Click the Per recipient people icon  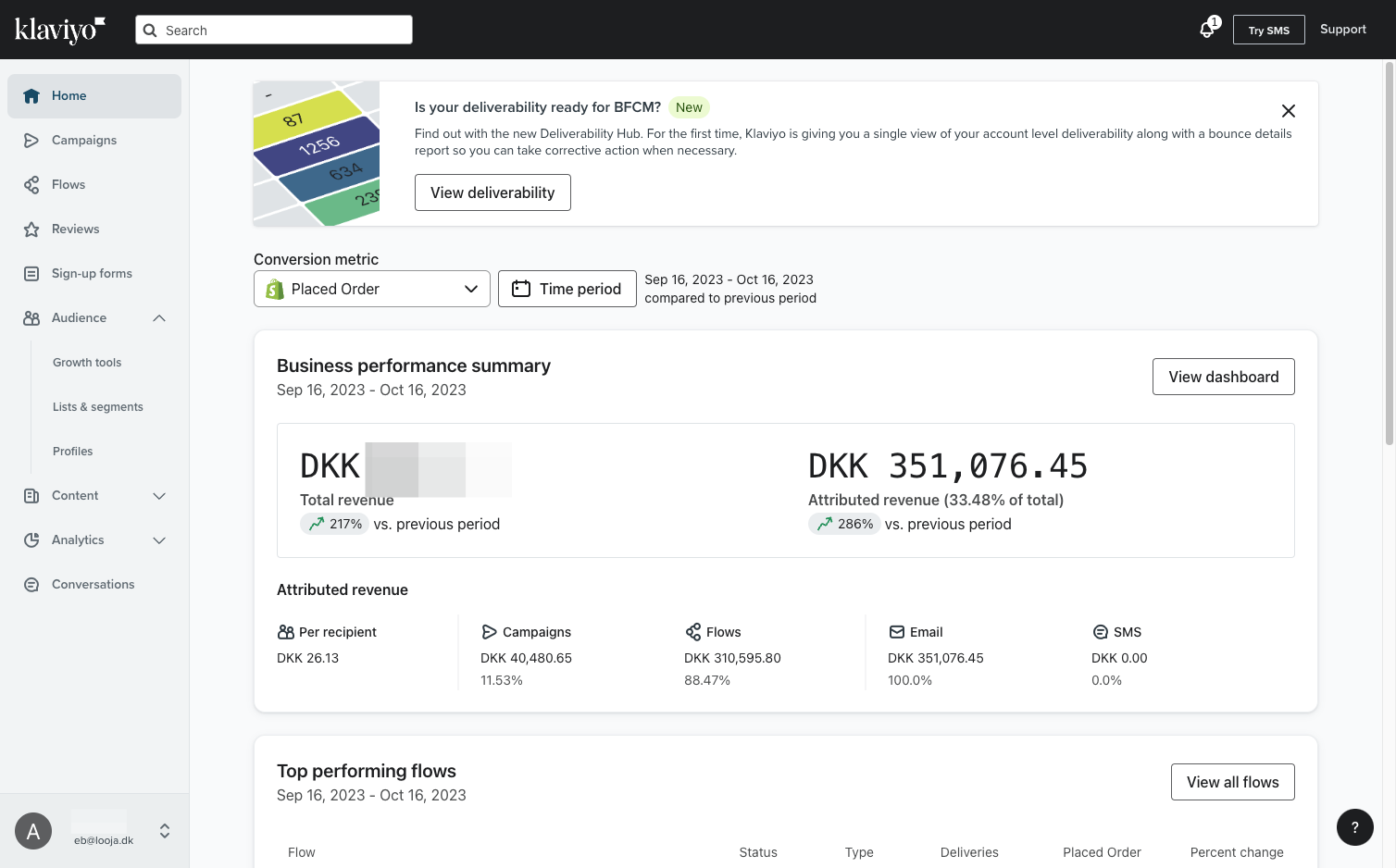pyautogui.click(x=286, y=632)
